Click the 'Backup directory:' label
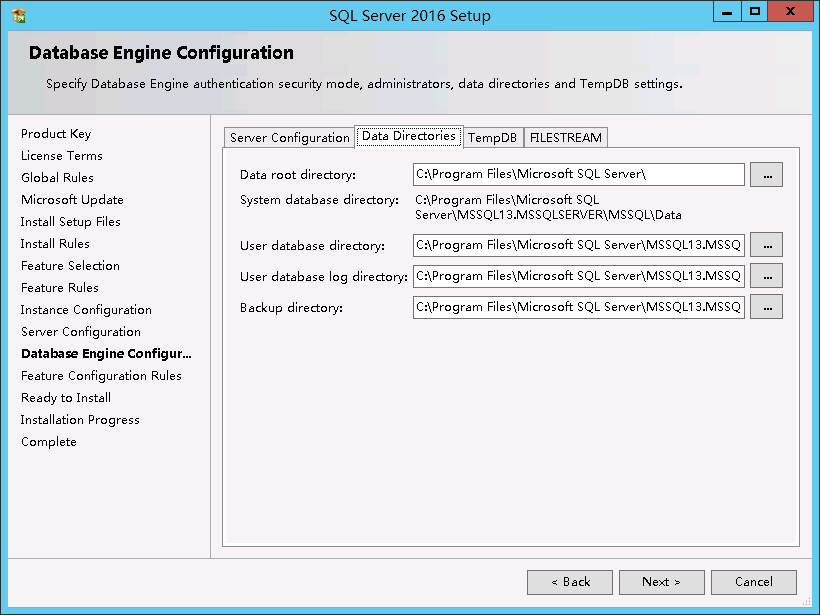820x615 pixels. click(291, 308)
